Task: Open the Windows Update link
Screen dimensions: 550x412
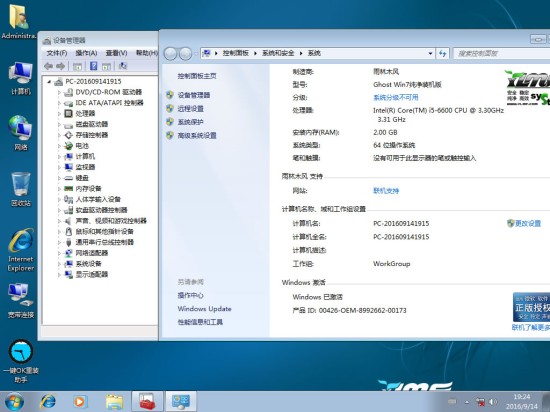Action: [204, 309]
